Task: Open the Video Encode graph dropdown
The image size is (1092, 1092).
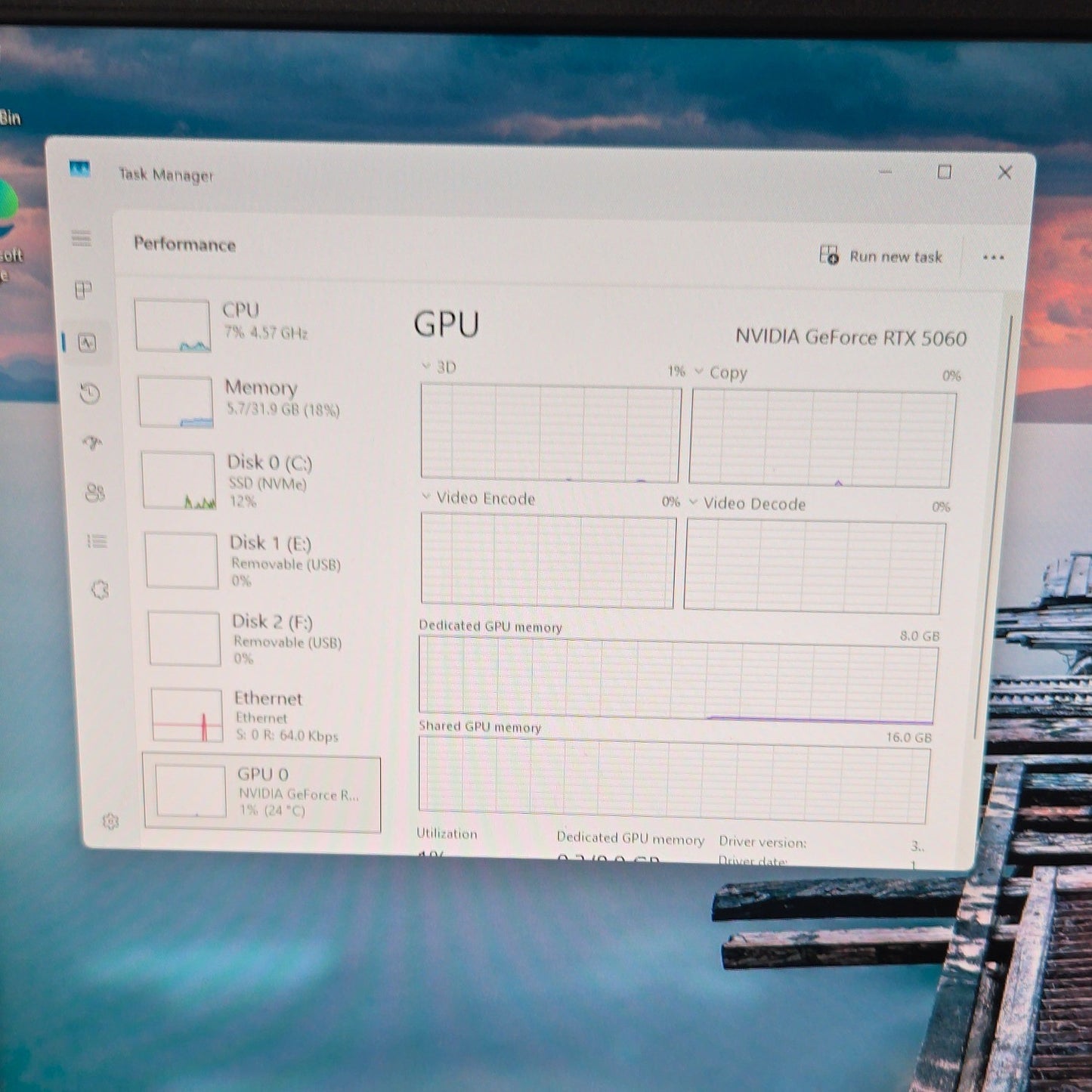Action: [426, 497]
